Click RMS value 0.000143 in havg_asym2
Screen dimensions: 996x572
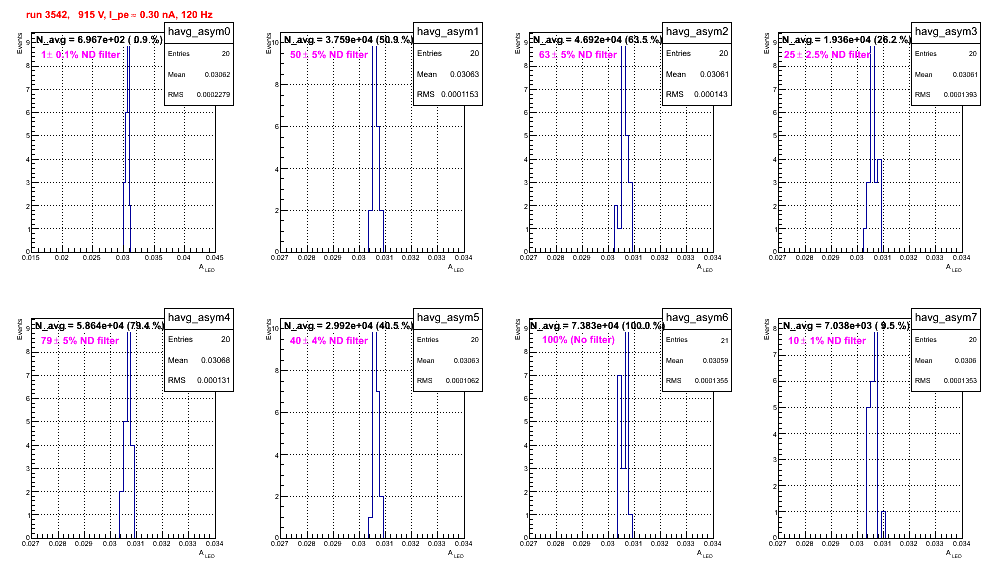pos(711,94)
